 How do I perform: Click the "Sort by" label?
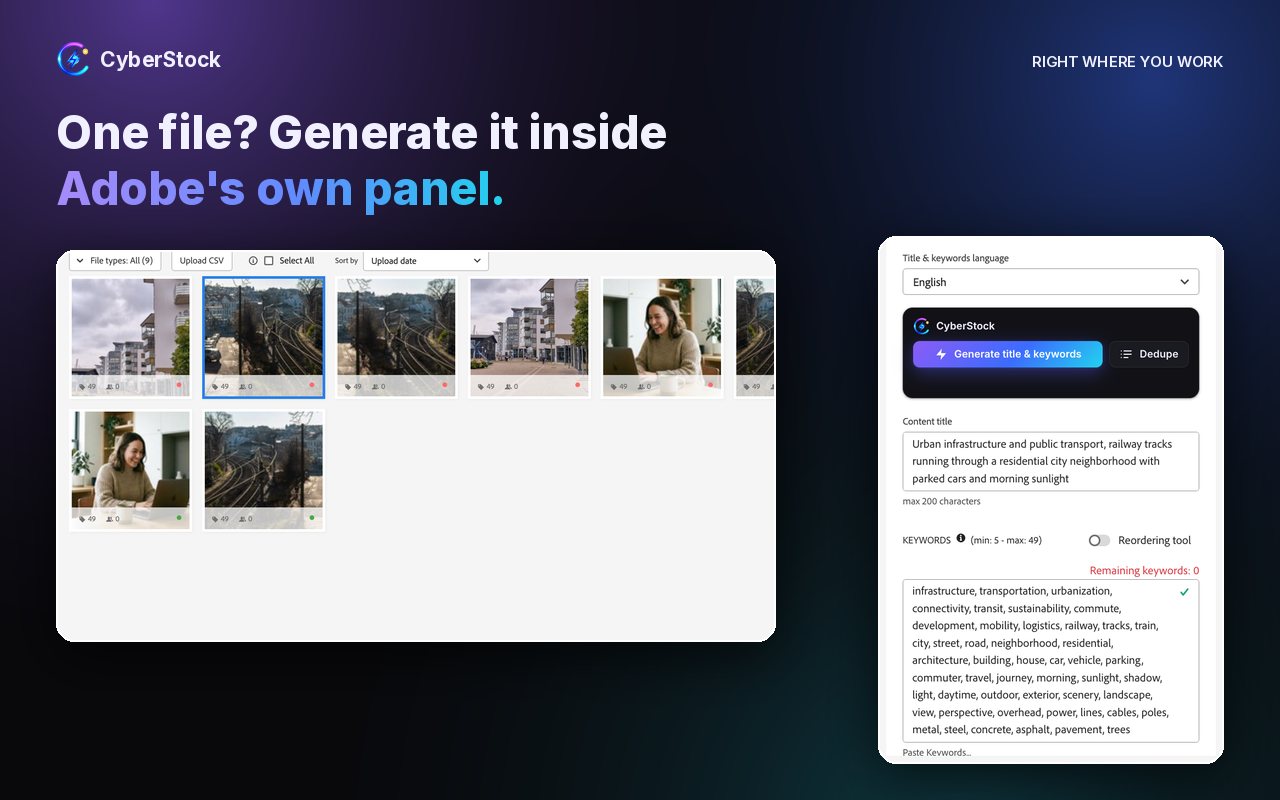coord(346,261)
